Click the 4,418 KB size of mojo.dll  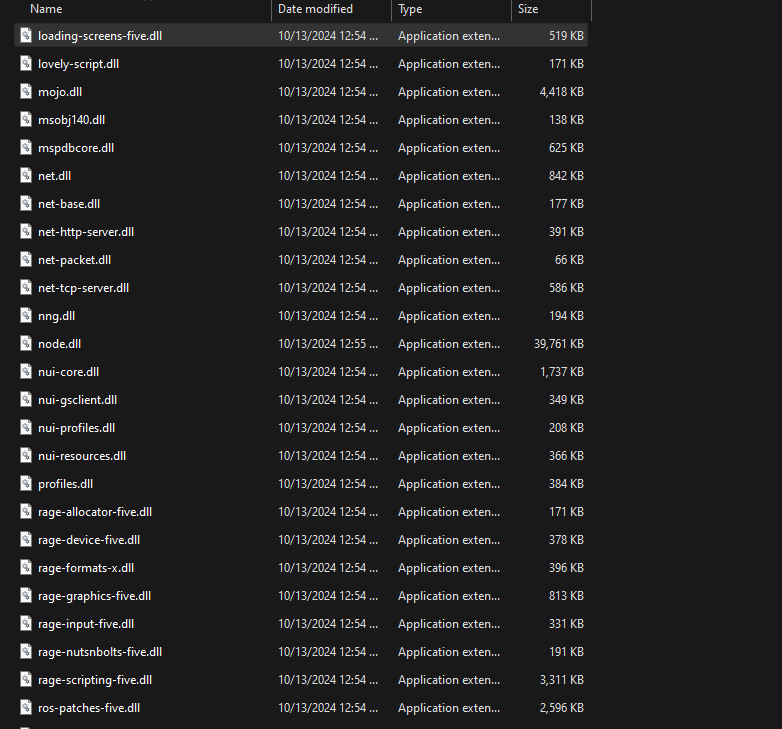point(562,92)
